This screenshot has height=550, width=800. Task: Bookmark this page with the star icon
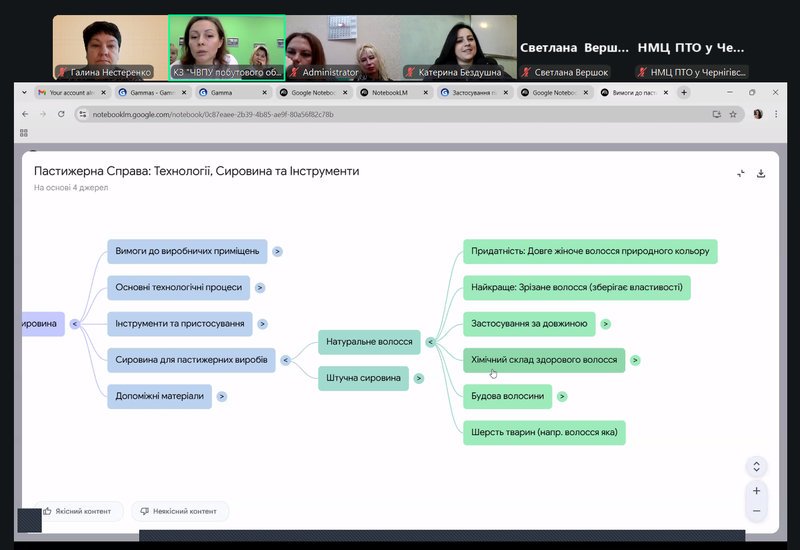(733, 114)
